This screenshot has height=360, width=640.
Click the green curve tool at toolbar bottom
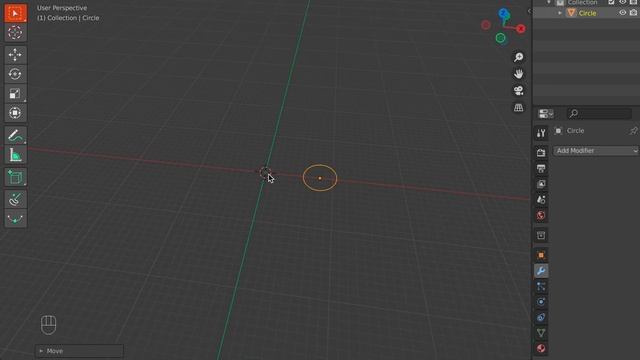[16, 219]
